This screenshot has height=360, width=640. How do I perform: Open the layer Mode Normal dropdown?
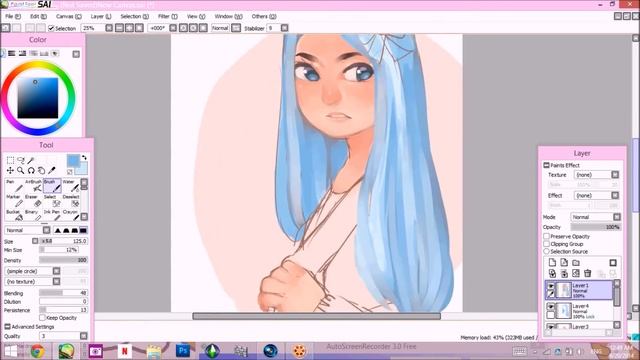(x=617, y=217)
